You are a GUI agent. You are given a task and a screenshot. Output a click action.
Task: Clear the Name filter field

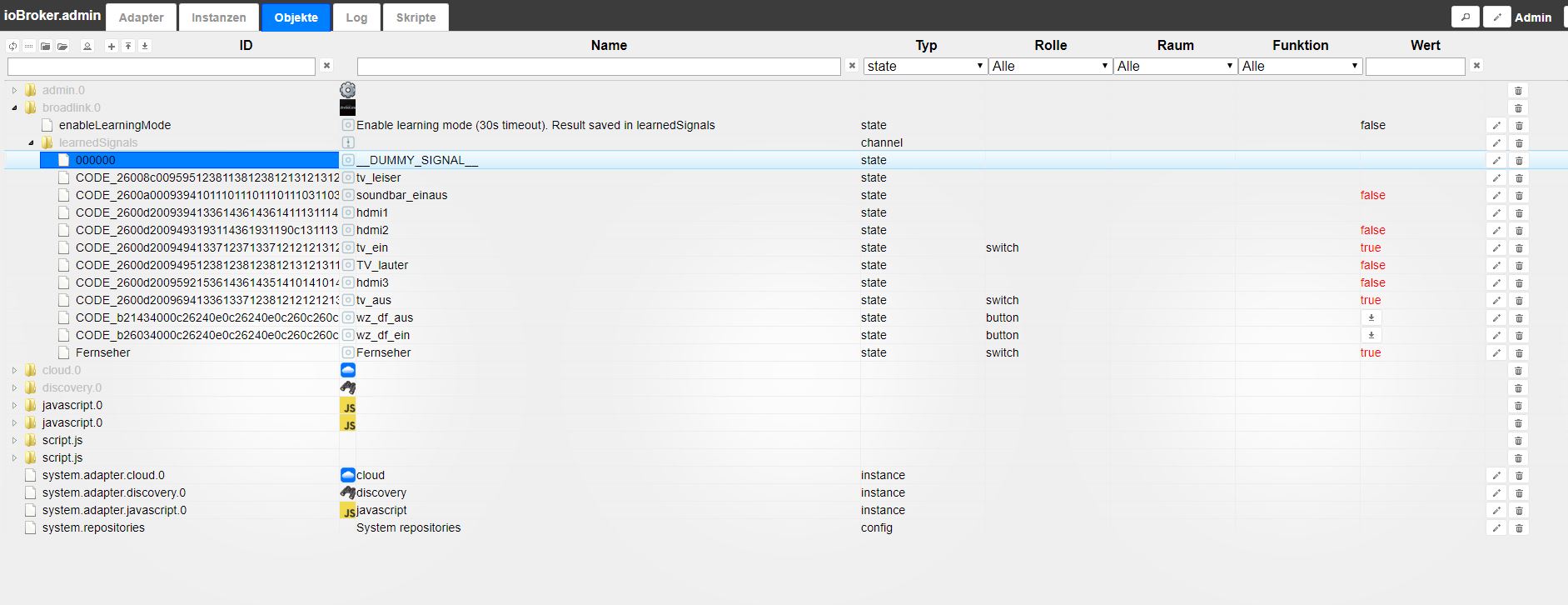852,66
